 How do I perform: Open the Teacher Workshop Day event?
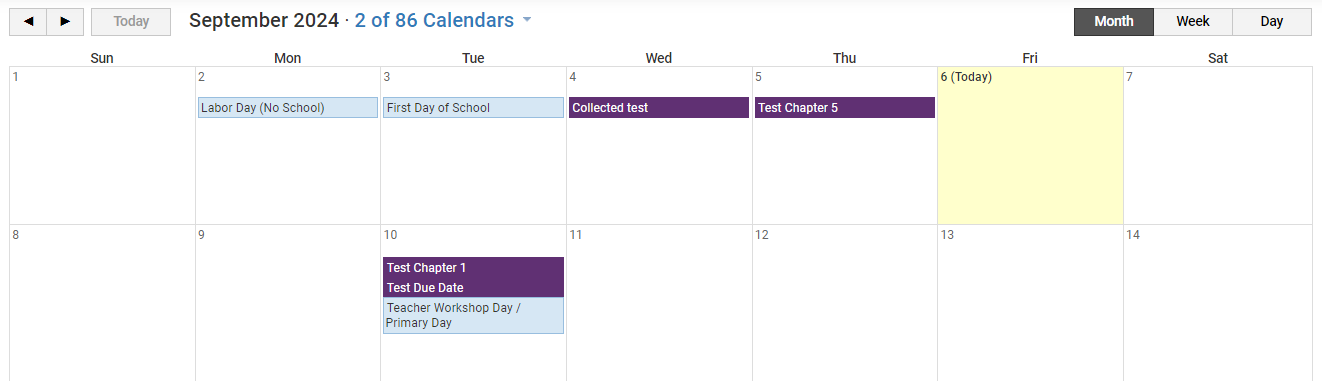(473, 315)
